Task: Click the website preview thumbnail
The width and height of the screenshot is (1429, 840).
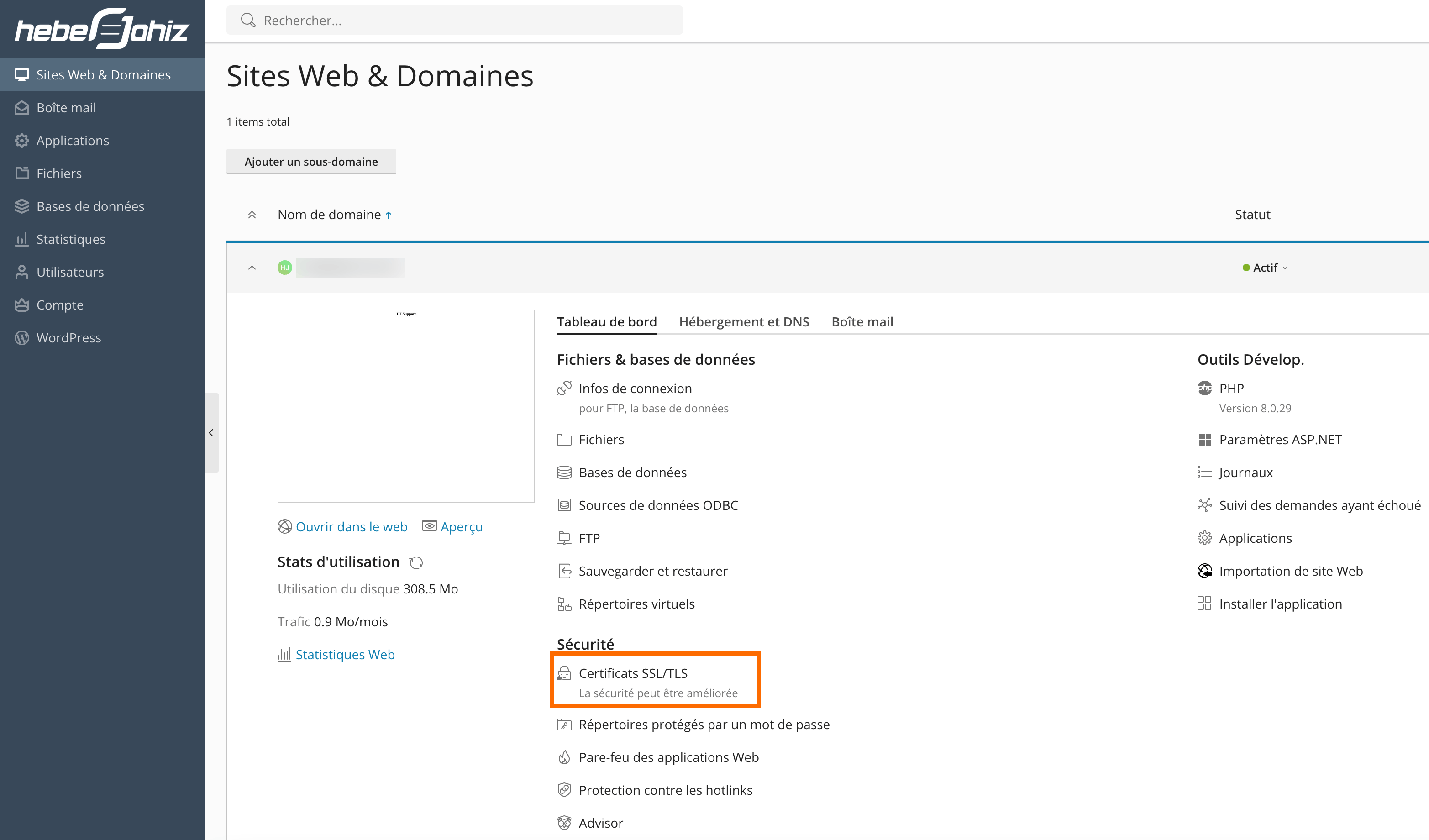Action: [x=406, y=406]
